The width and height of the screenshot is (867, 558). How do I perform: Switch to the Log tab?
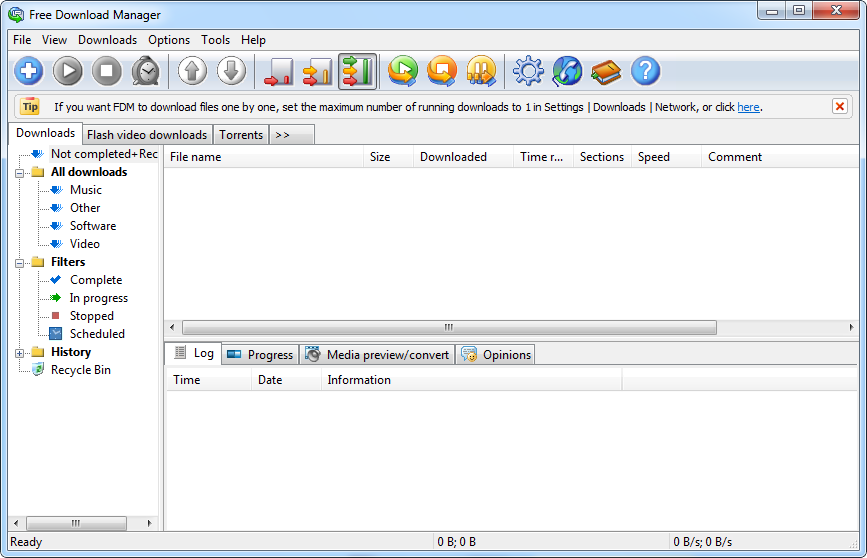point(194,353)
